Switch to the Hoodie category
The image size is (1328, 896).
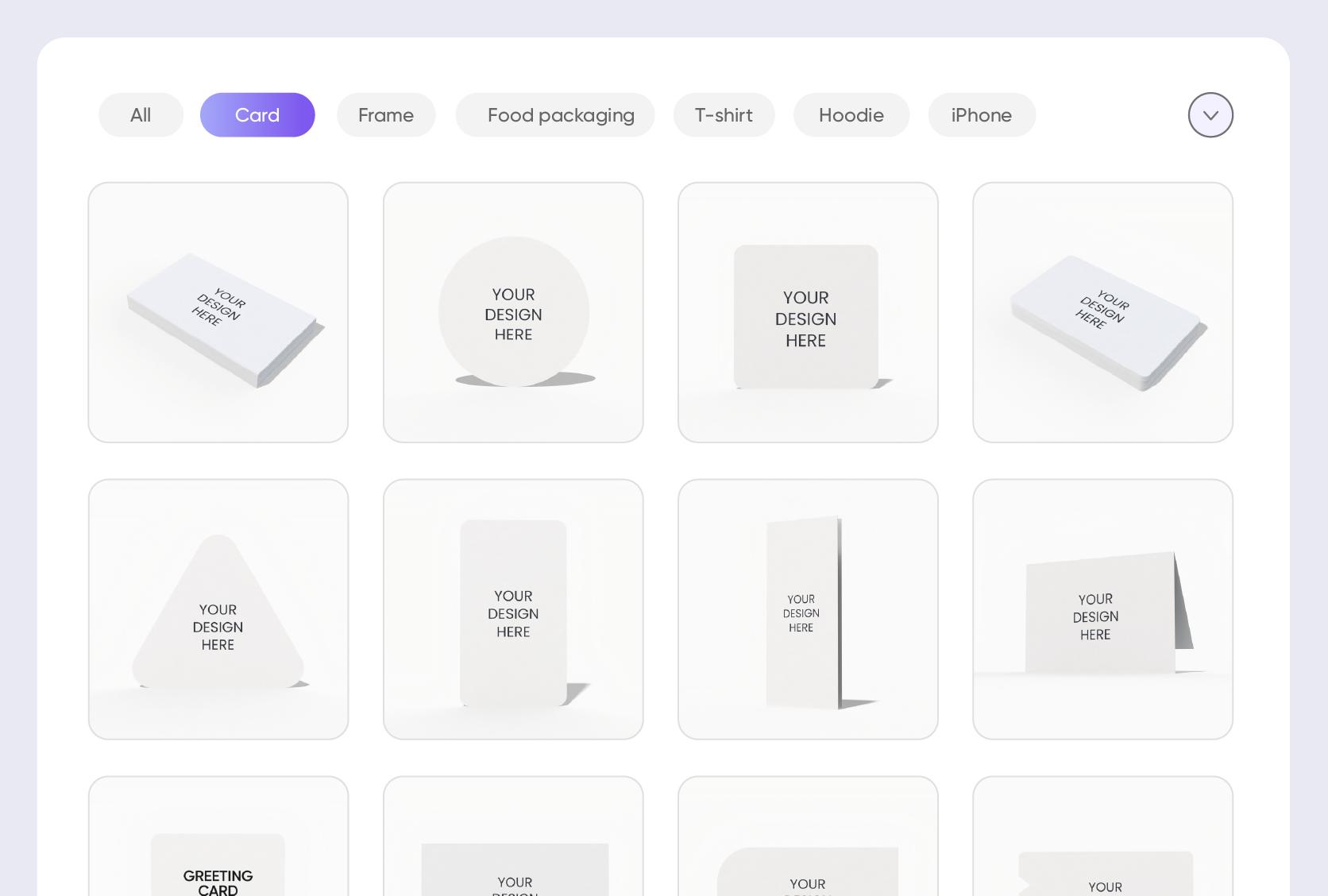pyautogui.click(x=851, y=115)
